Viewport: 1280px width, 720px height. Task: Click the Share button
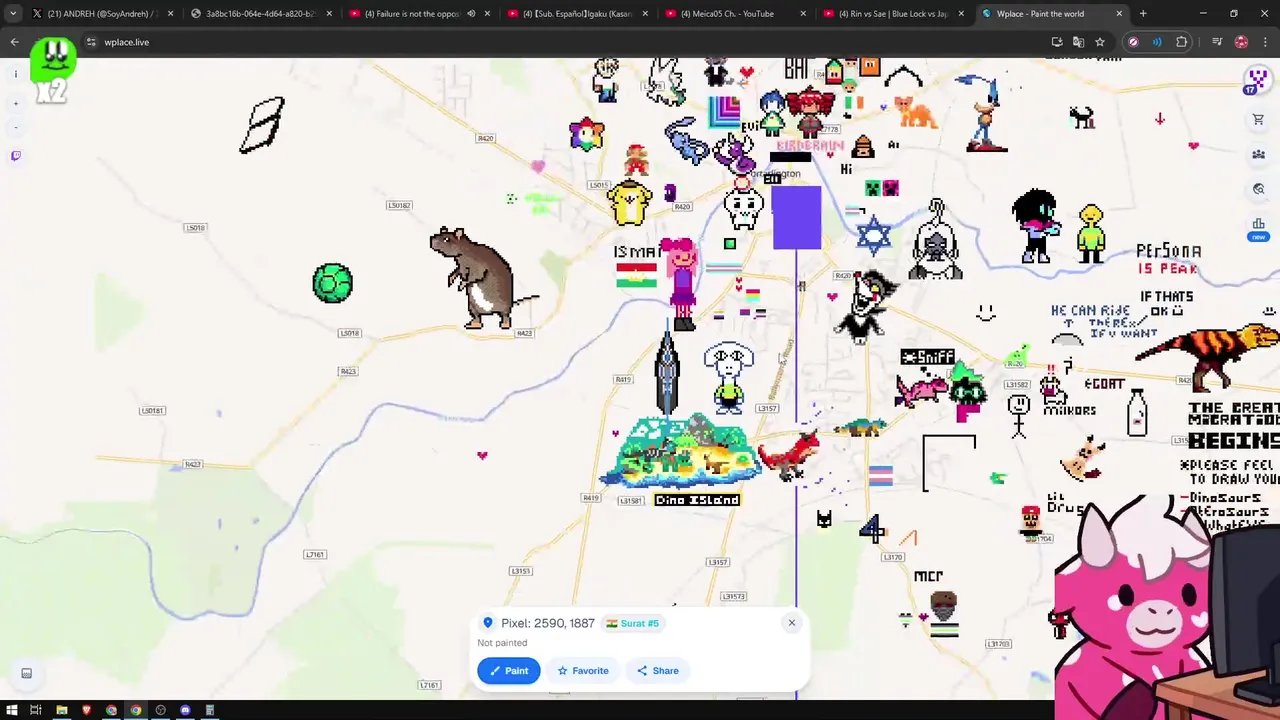click(x=658, y=671)
